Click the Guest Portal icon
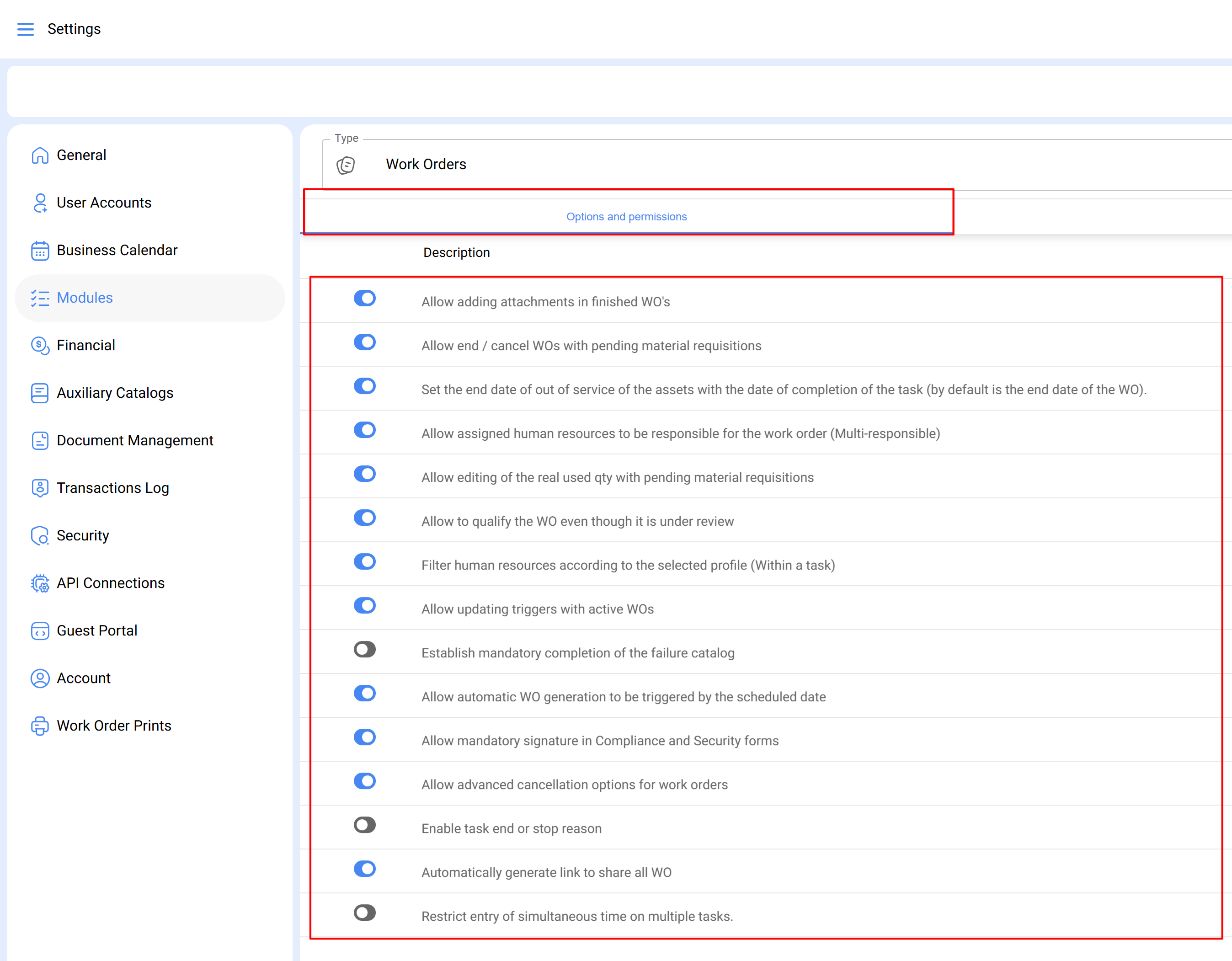Image resolution: width=1232 pixels, height=961 pixels. (x=39, y=630)
